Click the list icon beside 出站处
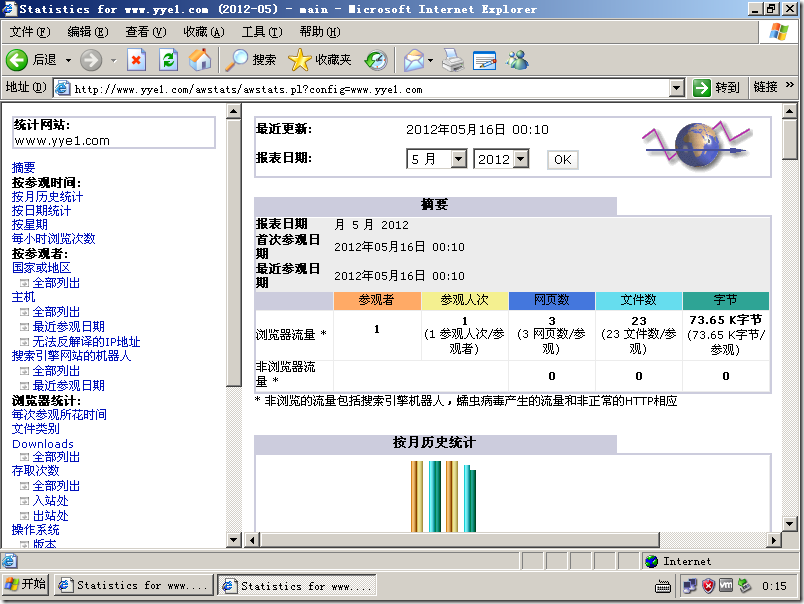This screenshot has width=804, height=604. 24,516
